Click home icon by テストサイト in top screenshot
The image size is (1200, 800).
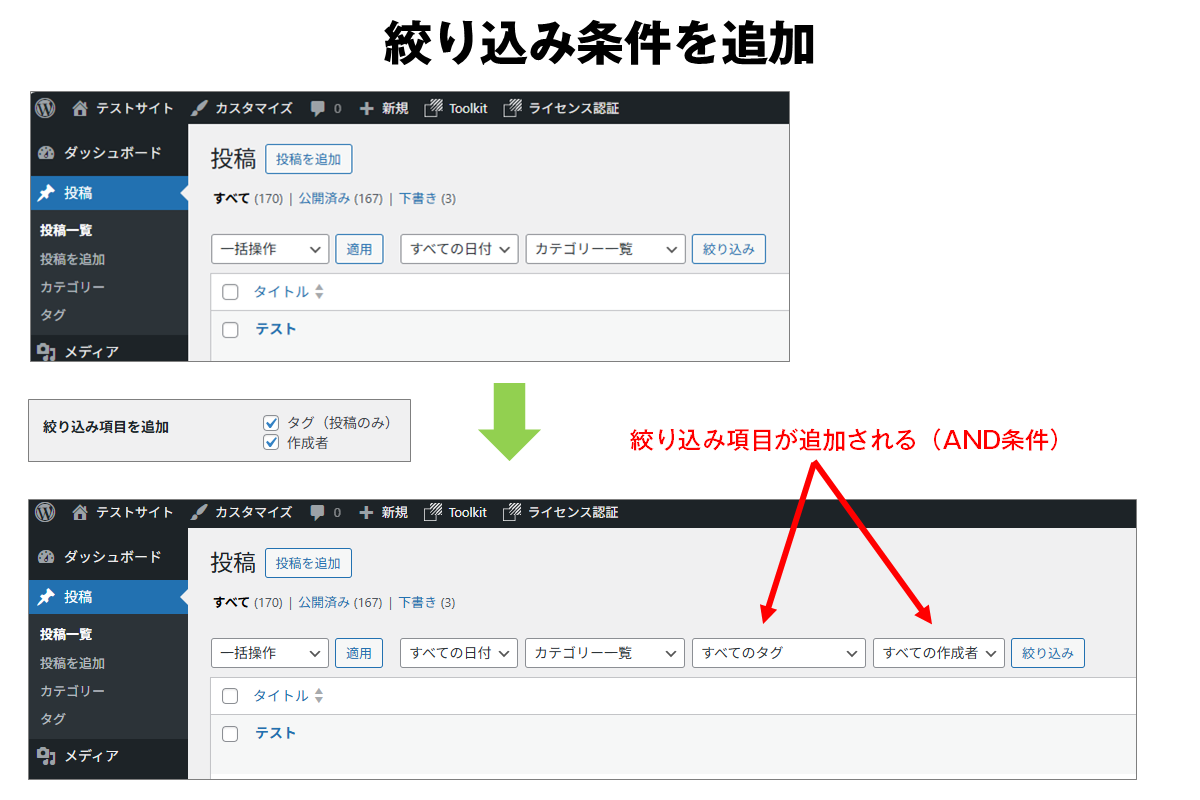tap(80, 108)
